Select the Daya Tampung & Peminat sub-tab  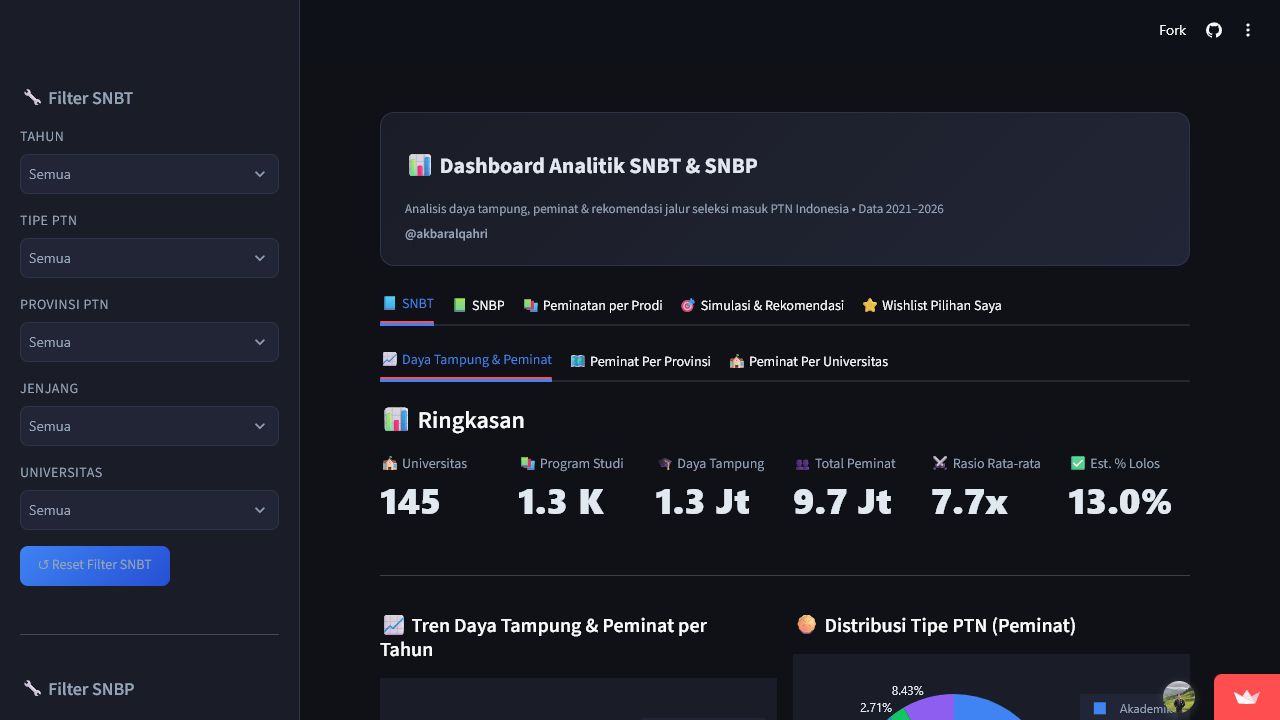click(466, 360)
